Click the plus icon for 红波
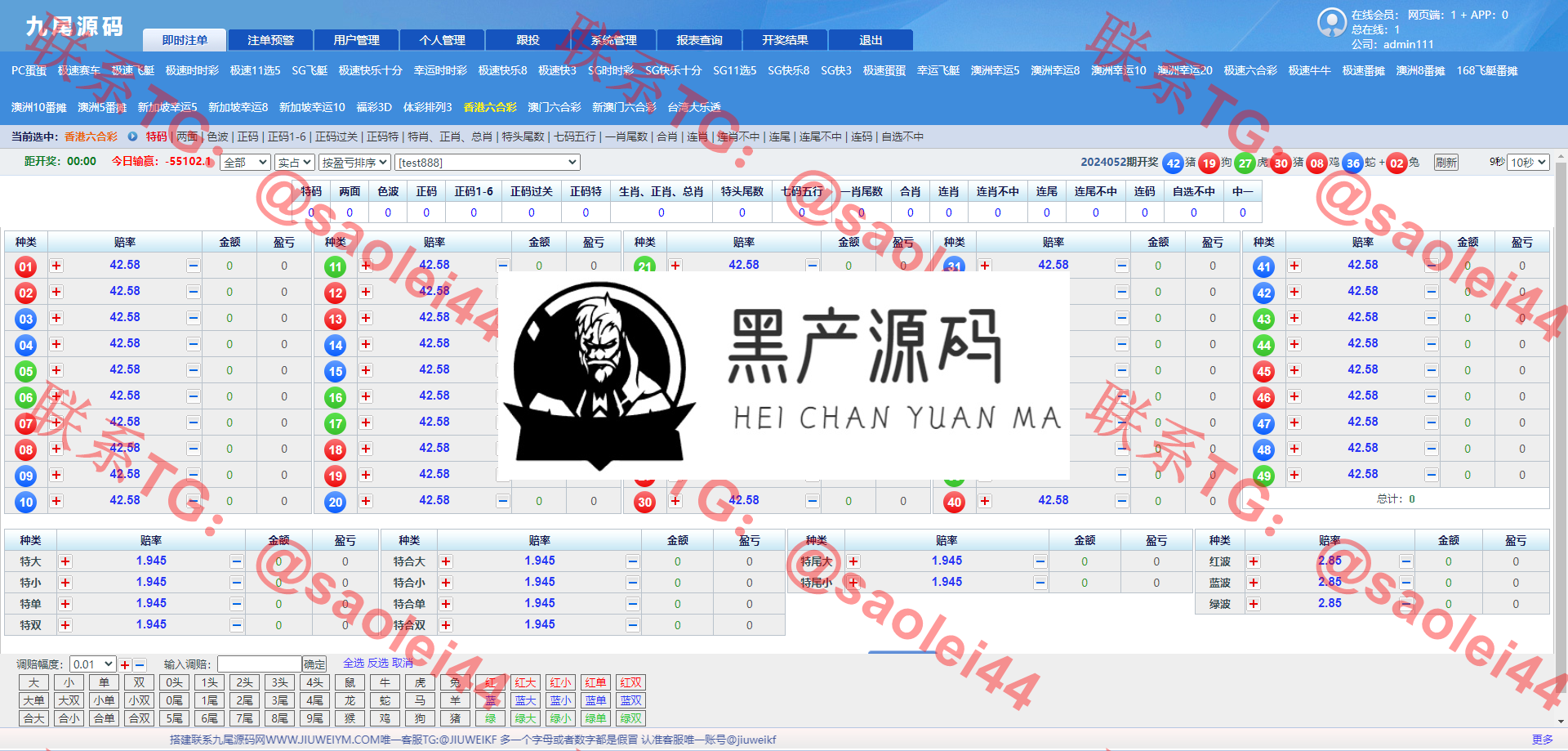Screen dimensions: 1568x751 [x=1254, y=561]
